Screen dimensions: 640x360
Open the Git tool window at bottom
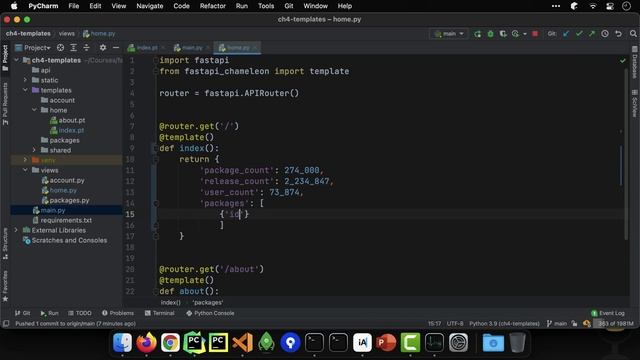[22, 313]
